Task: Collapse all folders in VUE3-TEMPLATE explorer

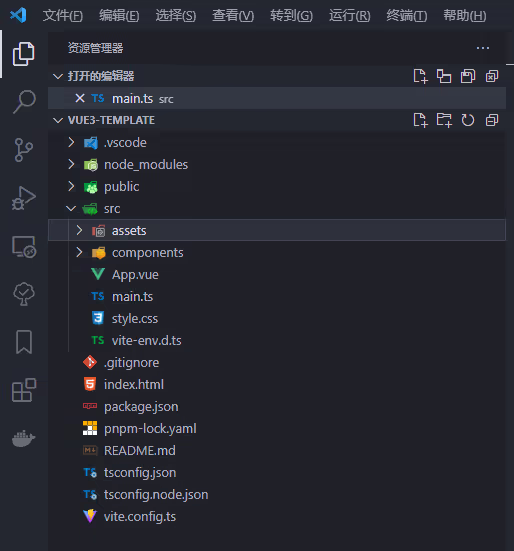Action: (492, 120)
